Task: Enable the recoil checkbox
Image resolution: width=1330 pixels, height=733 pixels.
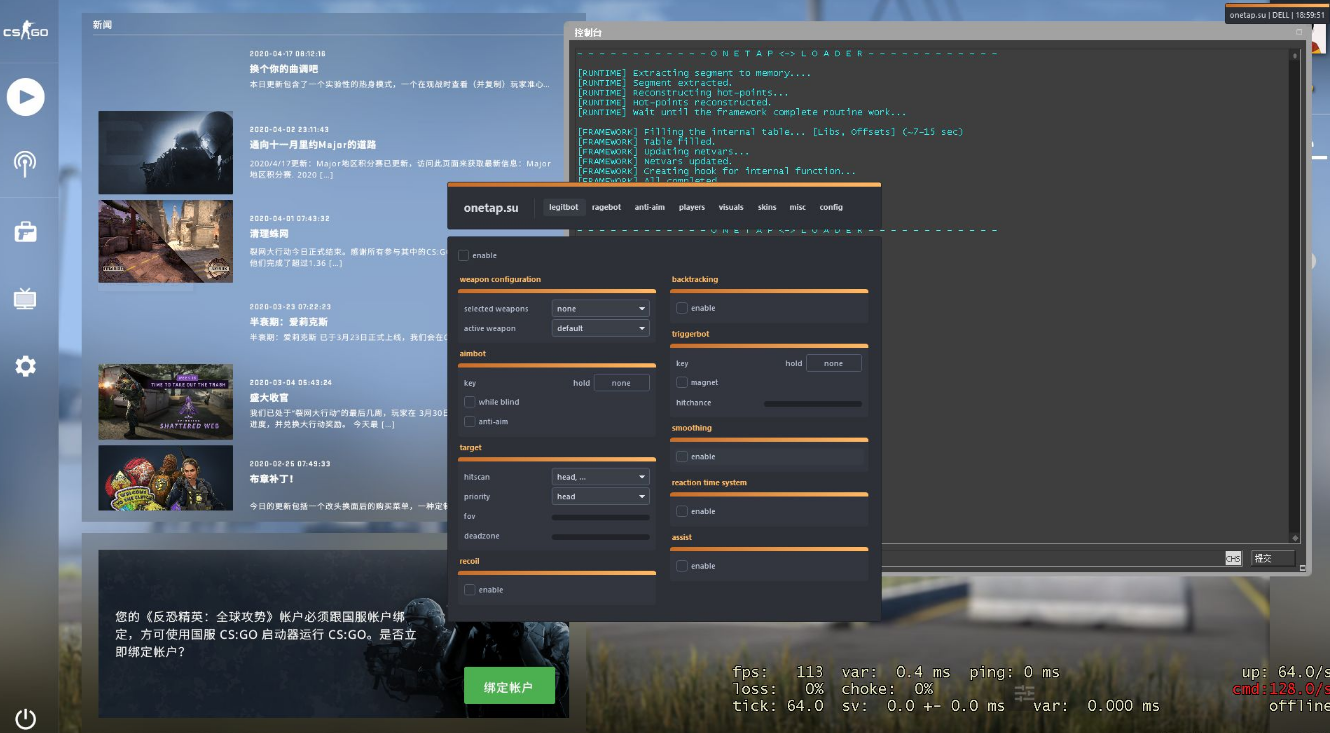Action: 469,590
